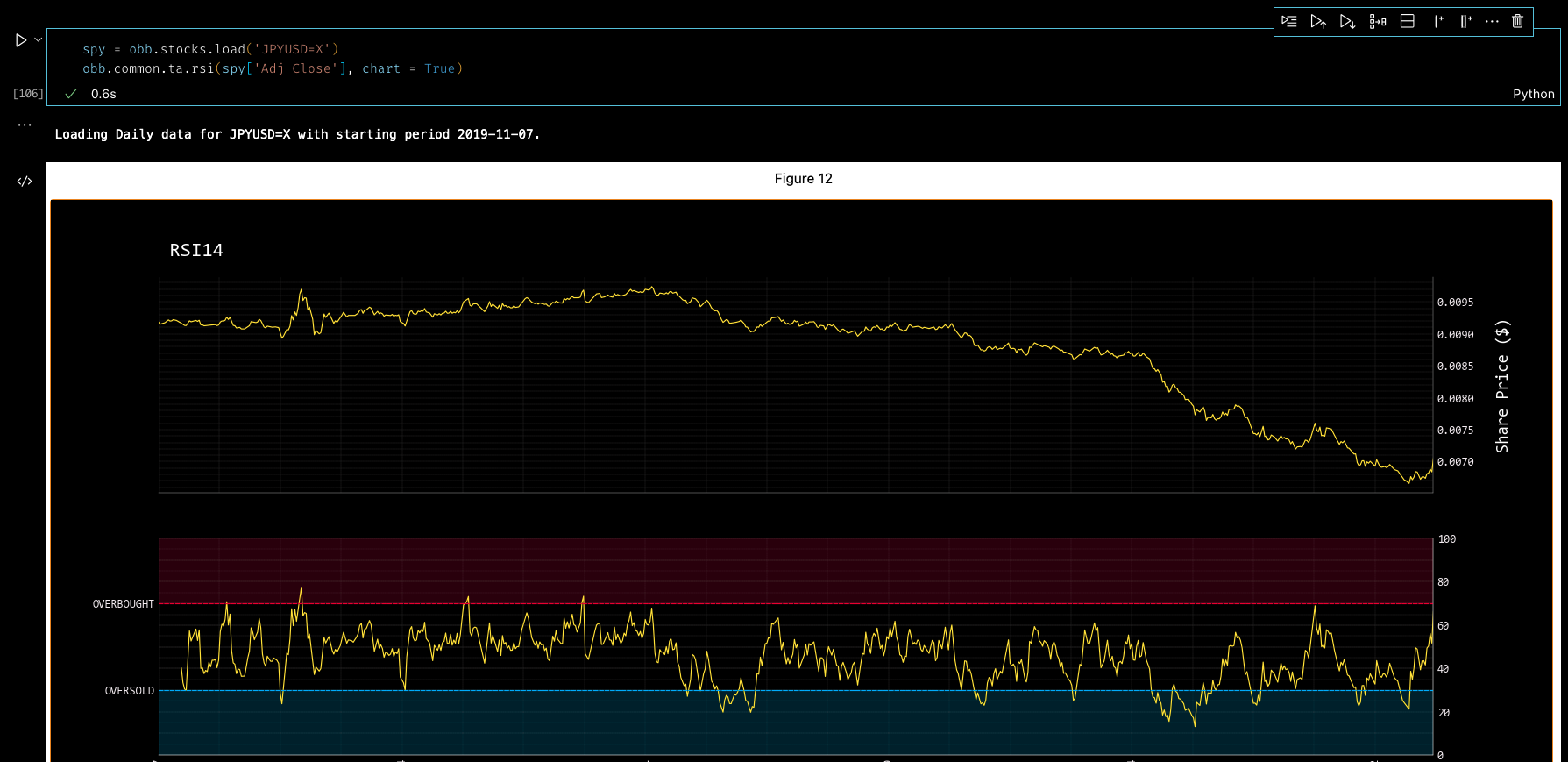Click the 'Share Price ($)' axis label
The width and height of the screenshot is (1568, 762).
(1502, 386)
